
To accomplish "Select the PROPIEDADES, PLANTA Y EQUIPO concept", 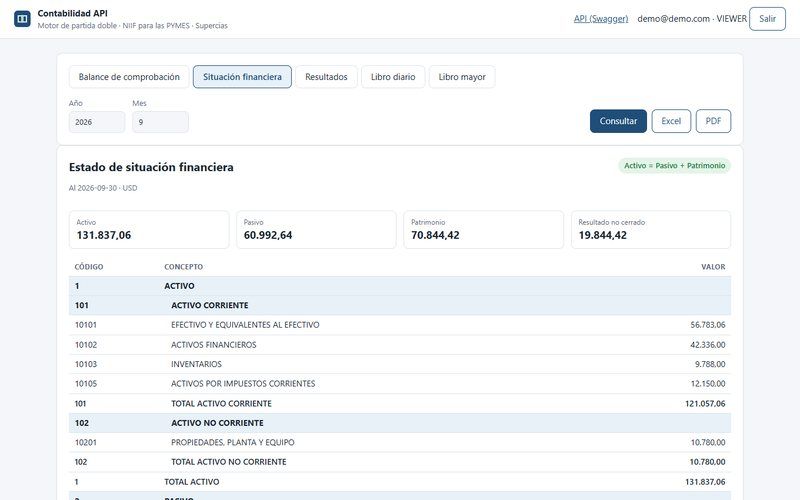I will 233,442.
